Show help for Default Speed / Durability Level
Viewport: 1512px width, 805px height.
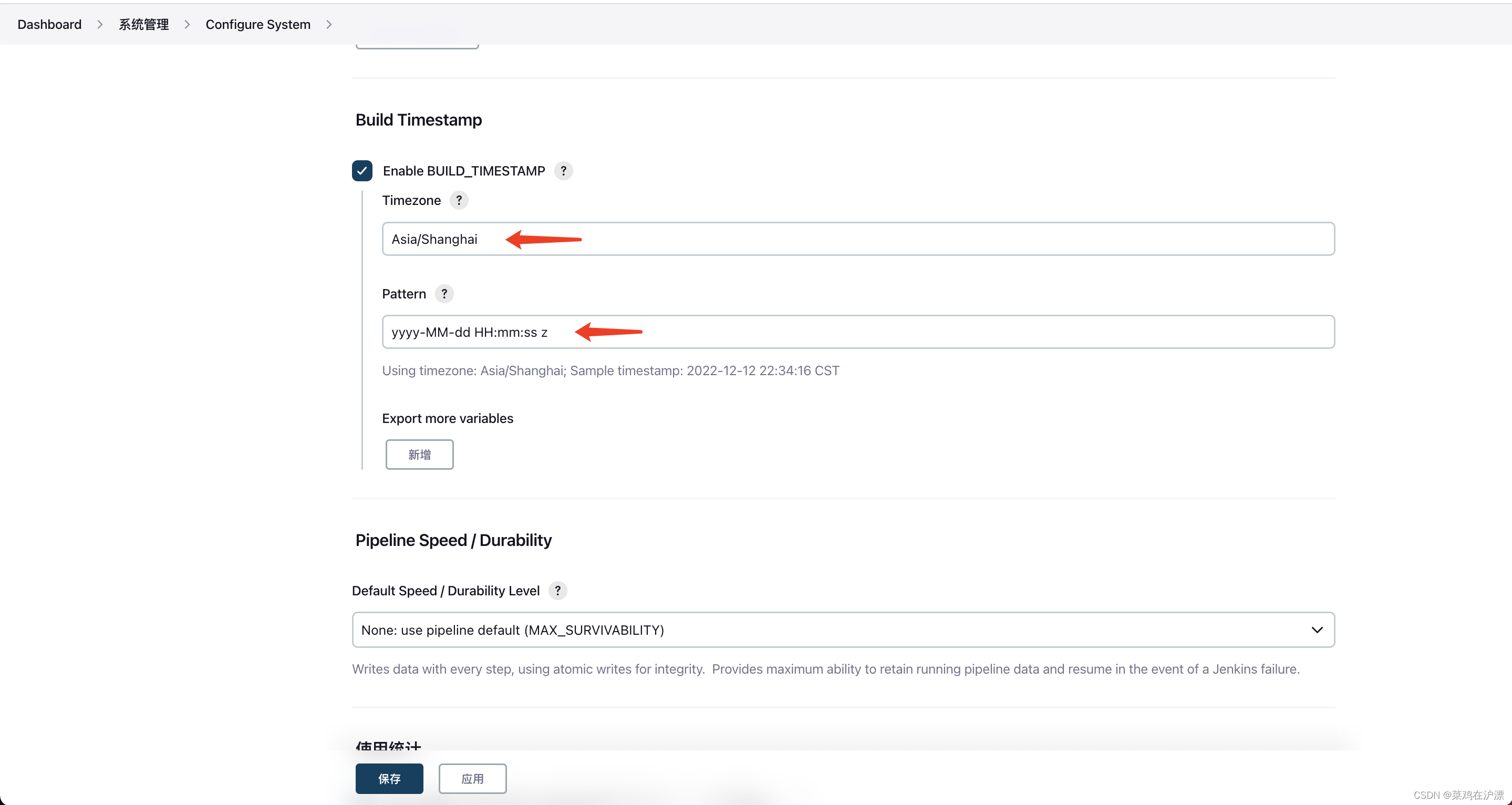pyautogui.click(x=557, y=591)
